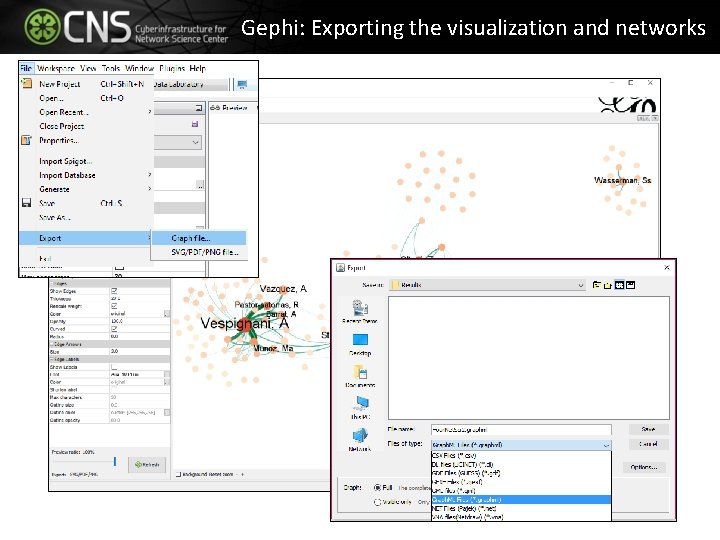The width and height of the screenshot is (720, 540).
Task: Go to Documents in Export dialog
Action: point(360,377)
